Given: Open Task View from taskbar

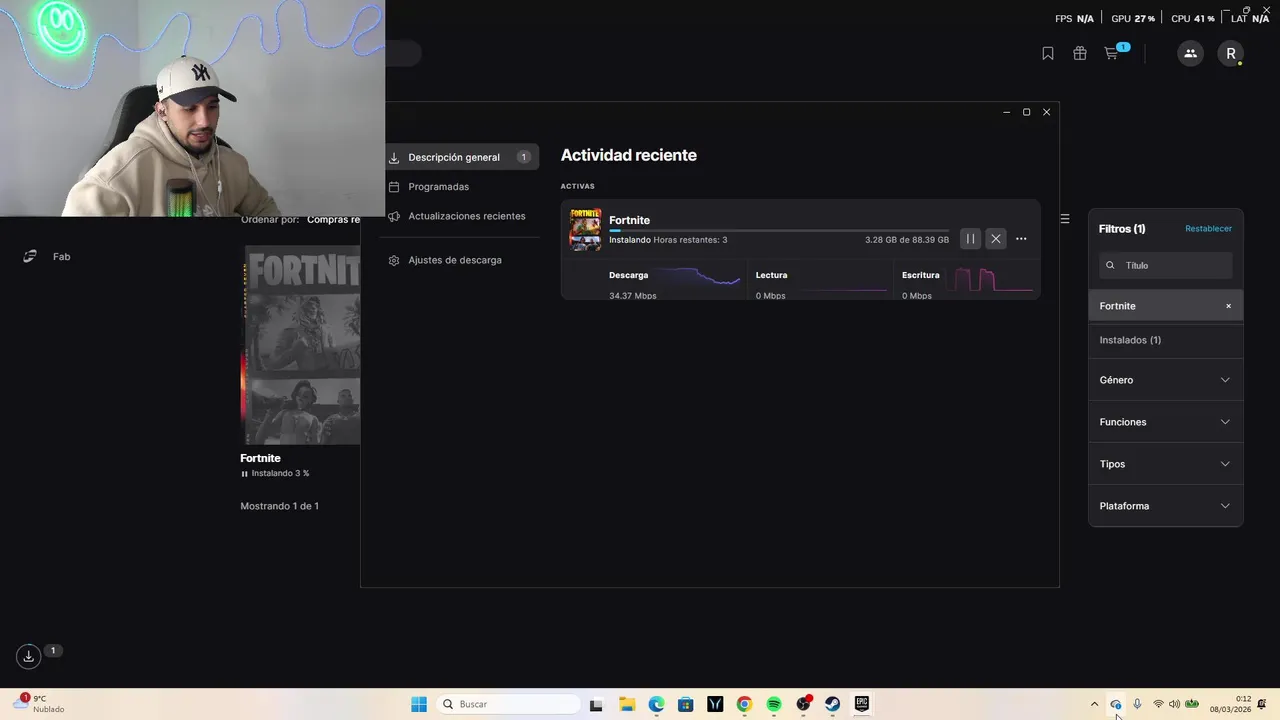Looking at the screenshot, I should 596,704.
